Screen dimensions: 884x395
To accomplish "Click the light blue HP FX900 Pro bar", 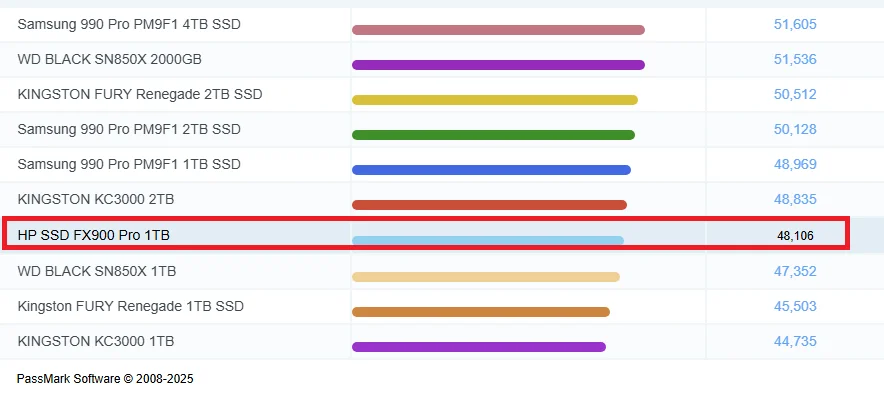I will pyautogui.click(x=488, y=241).
